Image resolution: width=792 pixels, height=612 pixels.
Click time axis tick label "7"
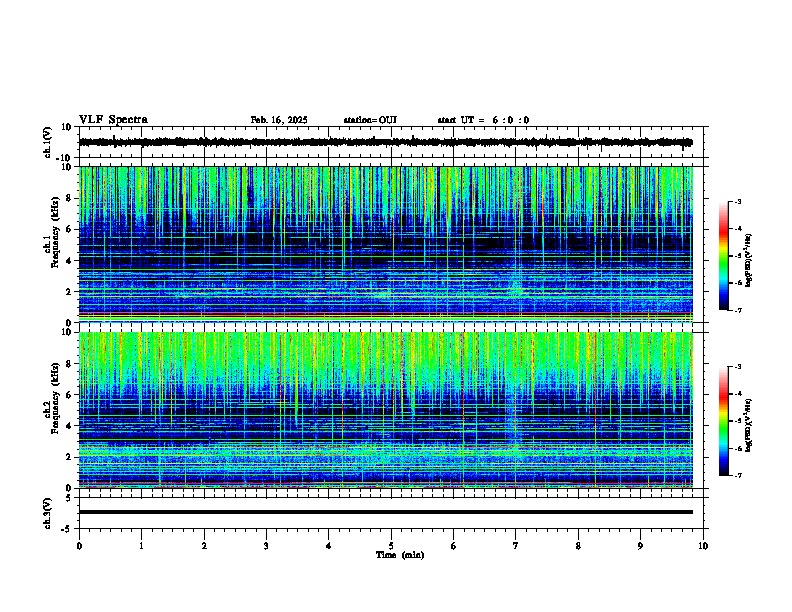(516, 546)
